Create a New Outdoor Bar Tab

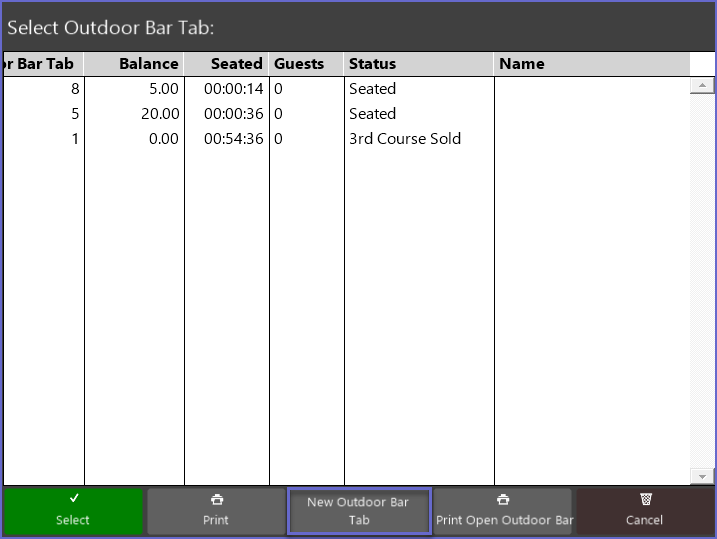(358, 511)
